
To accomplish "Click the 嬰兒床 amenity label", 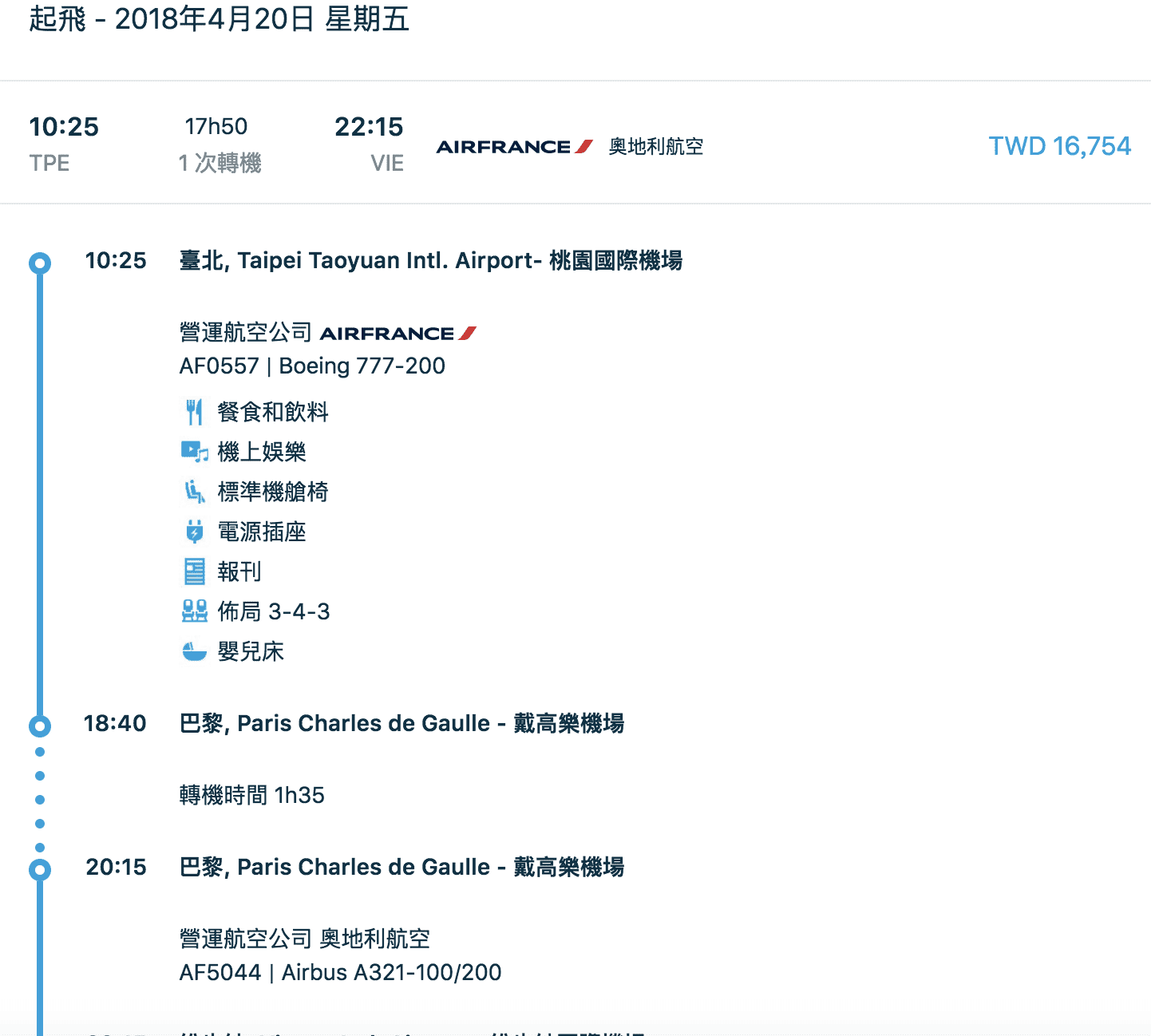I will coord(251,651).
